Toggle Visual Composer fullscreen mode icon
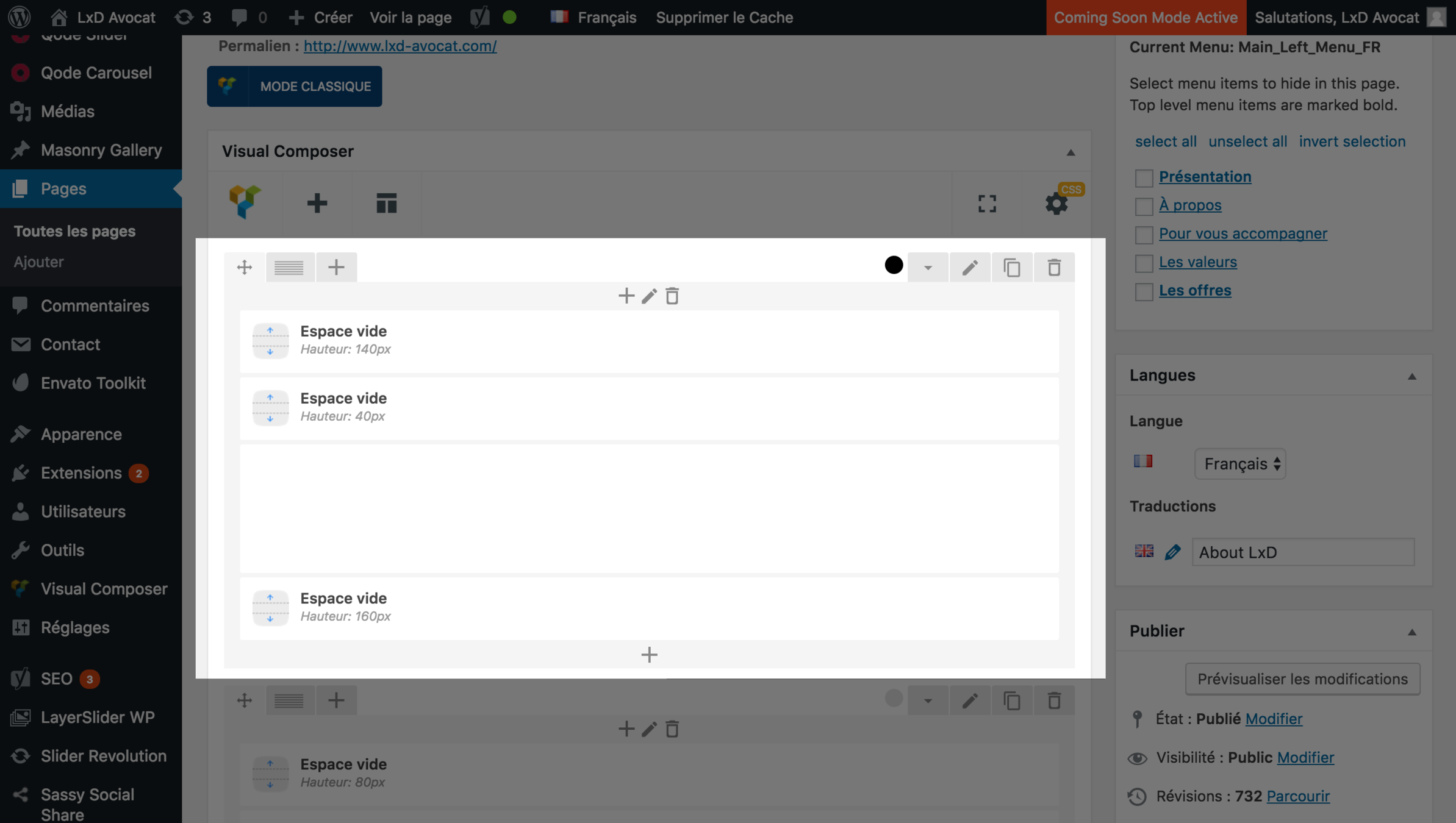Viewport: 1456px width, 823px height. 986,203
